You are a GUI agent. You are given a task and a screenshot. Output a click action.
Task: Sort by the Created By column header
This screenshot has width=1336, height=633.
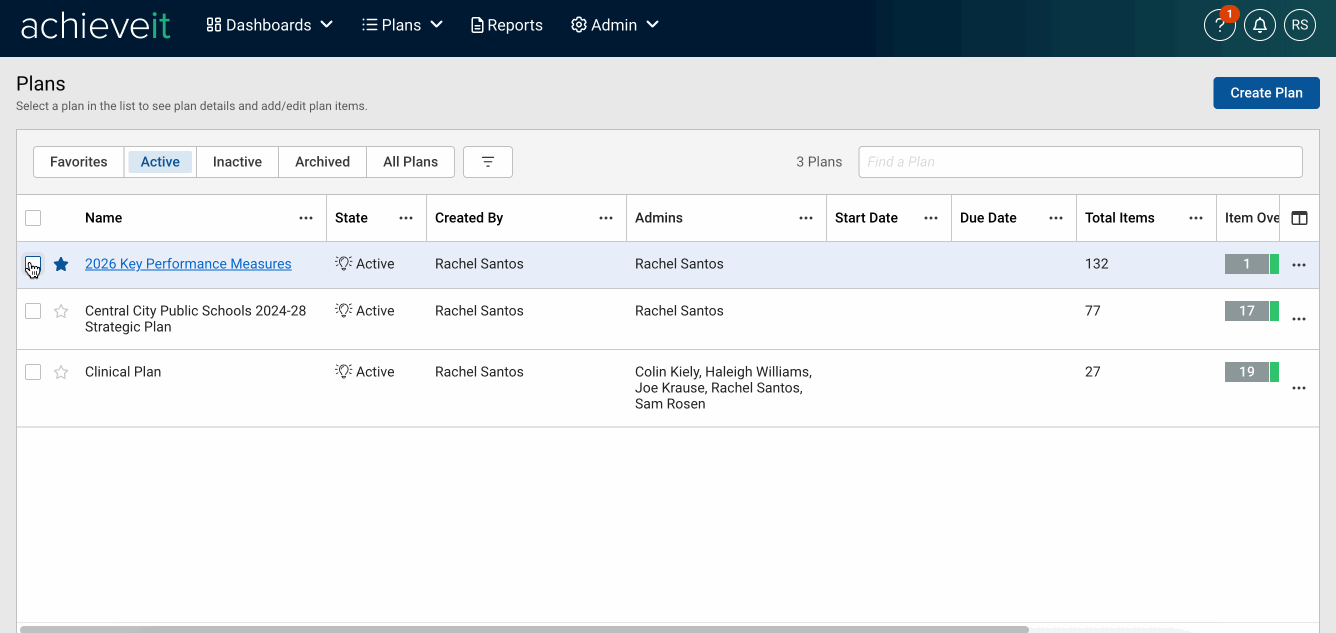pos(469,218)
